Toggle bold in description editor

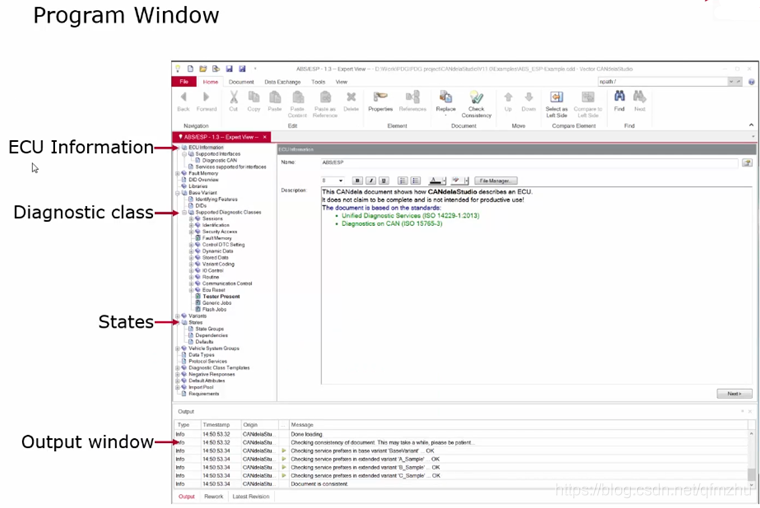(357, 180)
